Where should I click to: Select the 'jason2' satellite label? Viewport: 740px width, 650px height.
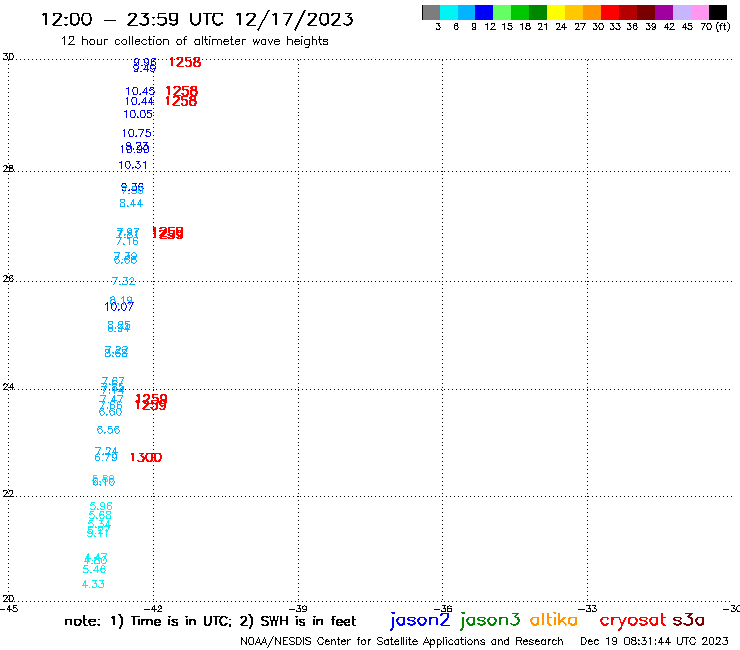click(x=420, y=620)
